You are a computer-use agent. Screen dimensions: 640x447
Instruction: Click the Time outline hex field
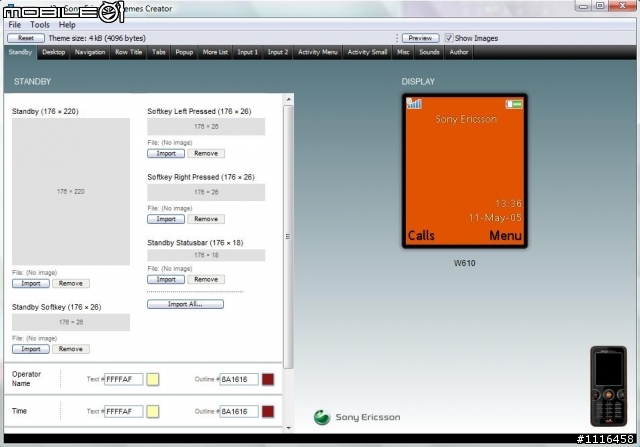pos(239,411)
